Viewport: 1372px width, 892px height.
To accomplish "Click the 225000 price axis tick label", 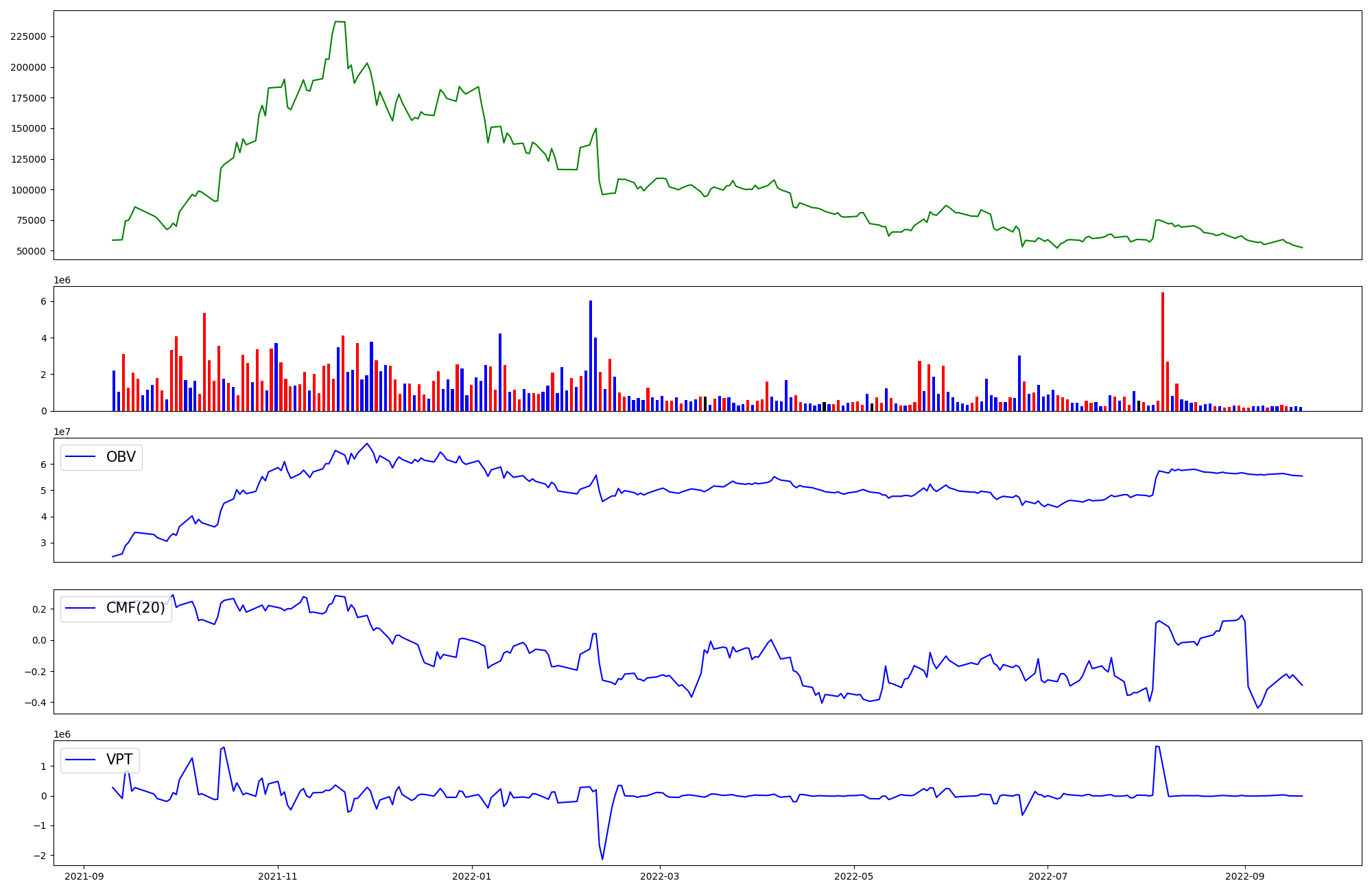I will point(29,37).
